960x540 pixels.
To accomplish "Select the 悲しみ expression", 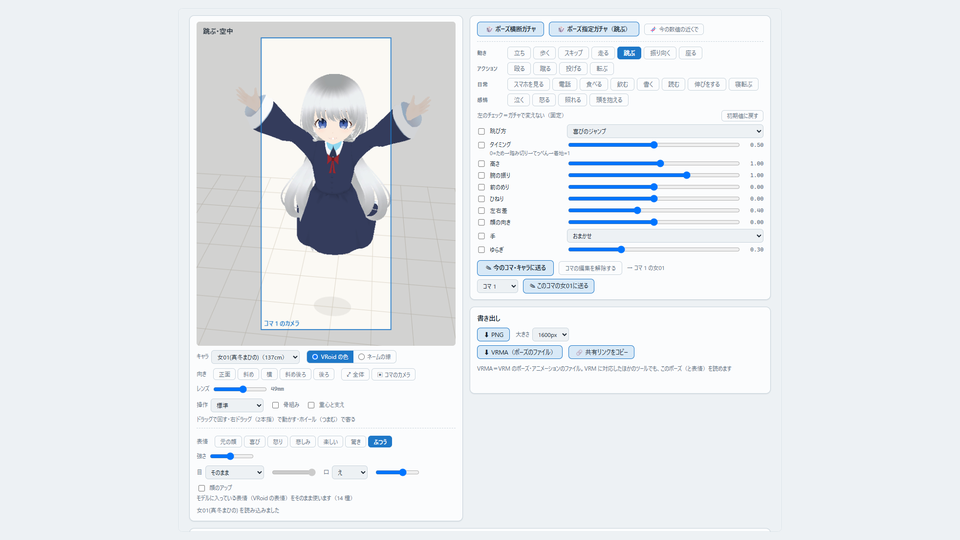I will pos(303,441).
